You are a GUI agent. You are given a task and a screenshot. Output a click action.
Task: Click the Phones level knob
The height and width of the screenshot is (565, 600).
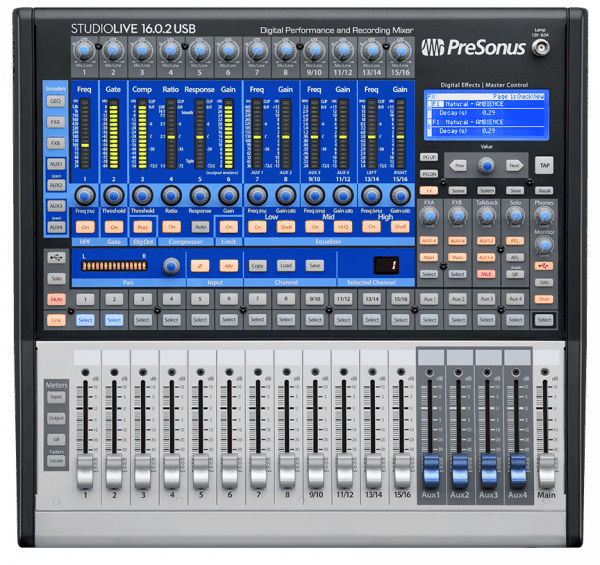click(x=543, y=214)
